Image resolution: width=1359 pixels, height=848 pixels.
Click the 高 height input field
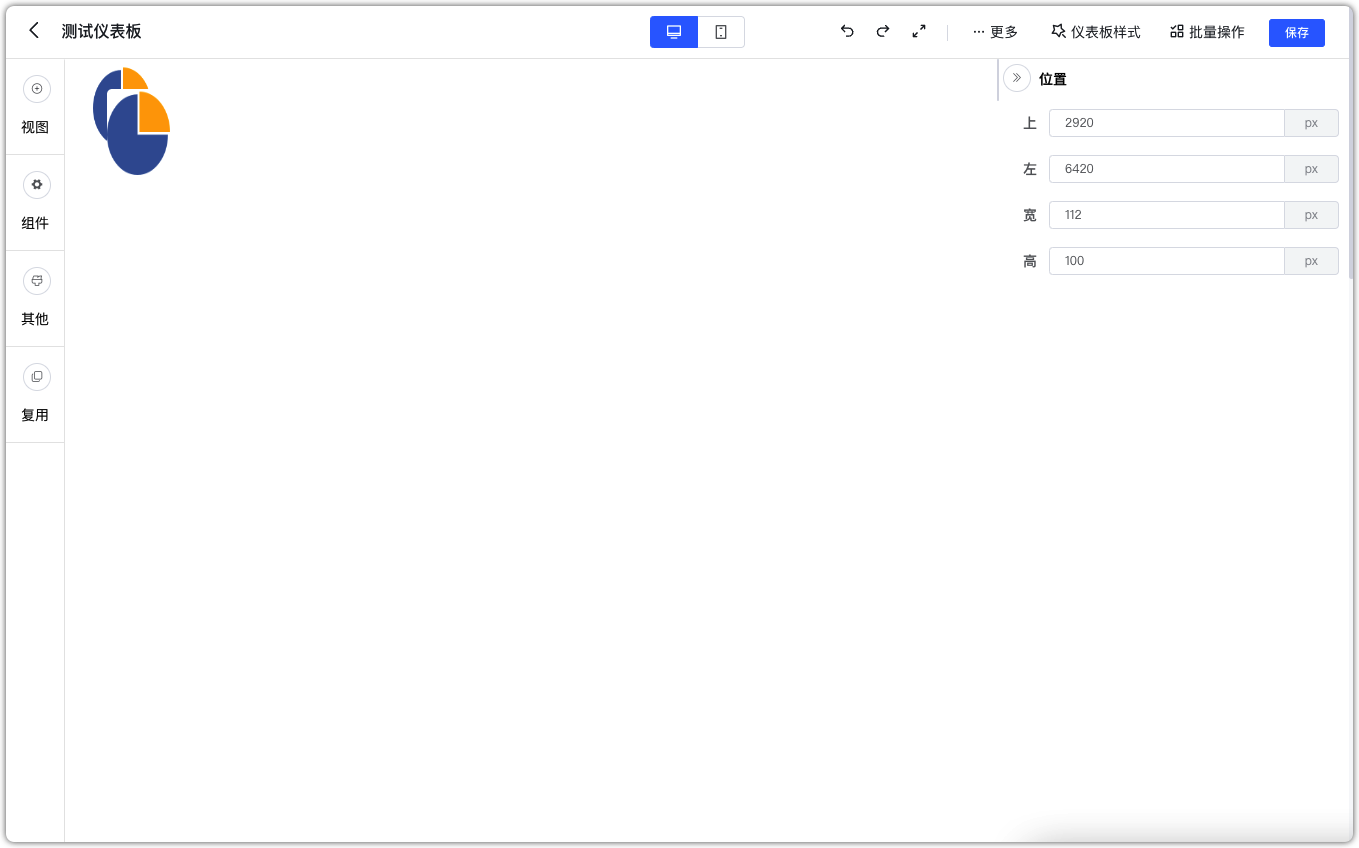[1166, 261]
